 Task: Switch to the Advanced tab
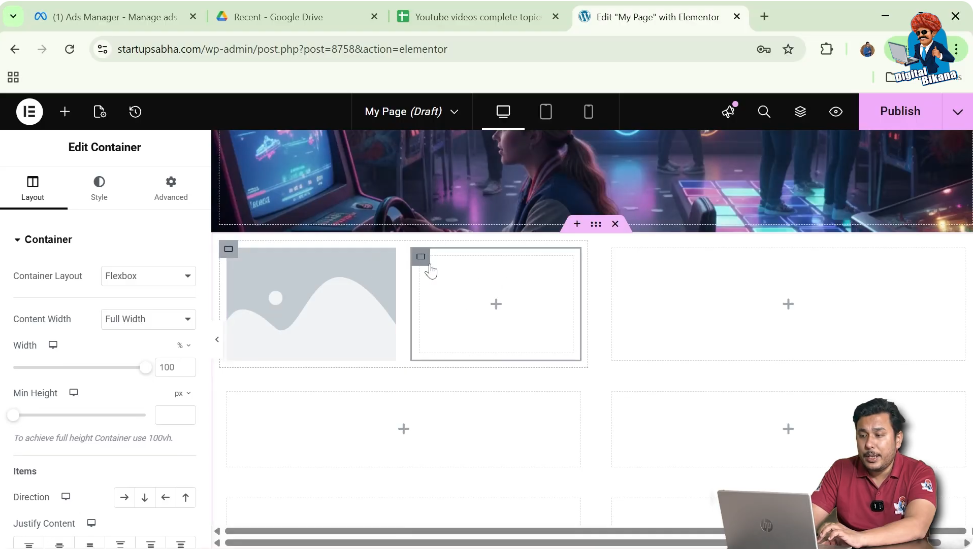pyautogui.click(x=170, y=187)
